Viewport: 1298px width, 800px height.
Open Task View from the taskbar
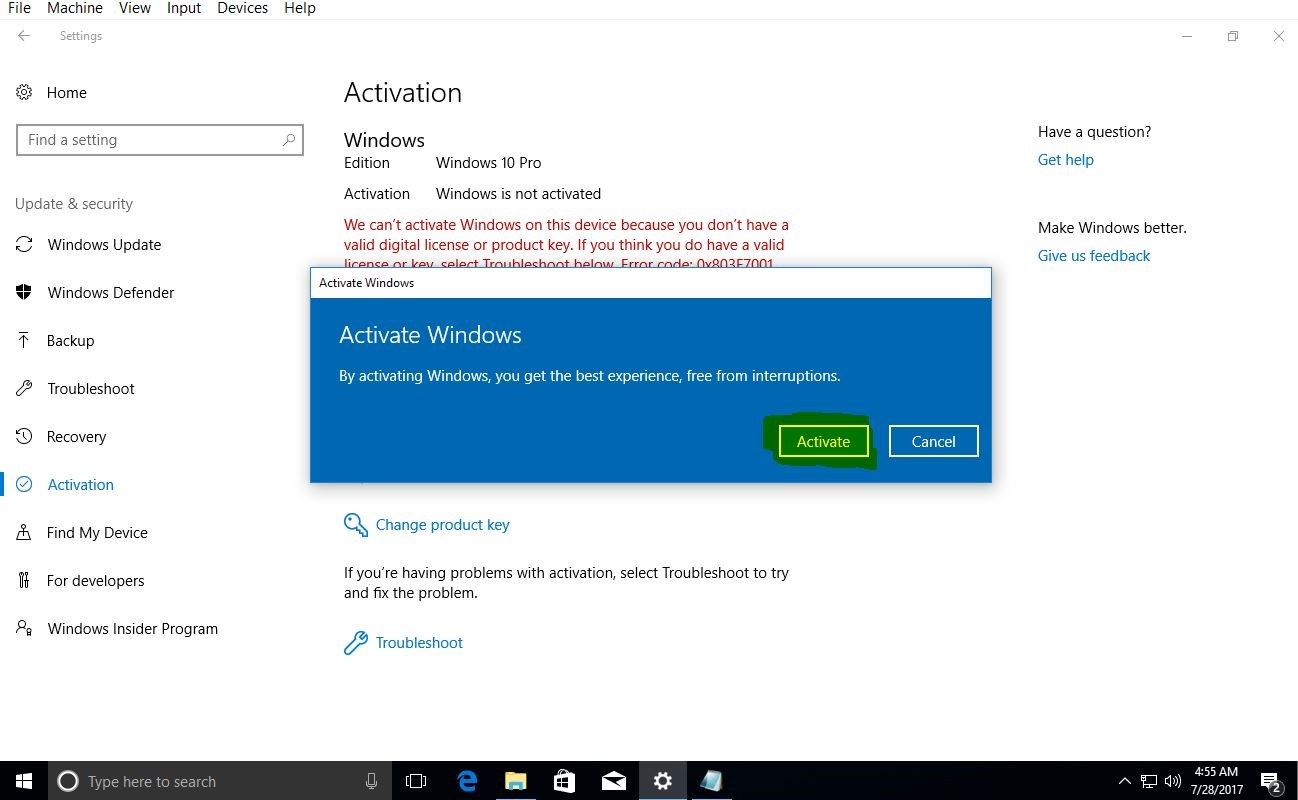(x=416, y=781)
